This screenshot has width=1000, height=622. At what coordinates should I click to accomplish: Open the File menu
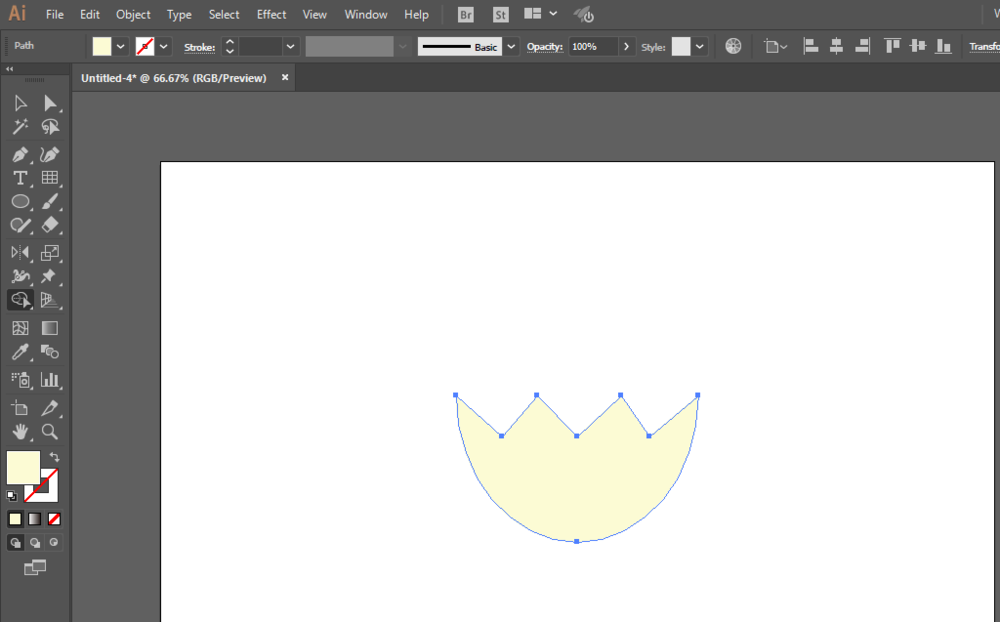coord(55,14)
